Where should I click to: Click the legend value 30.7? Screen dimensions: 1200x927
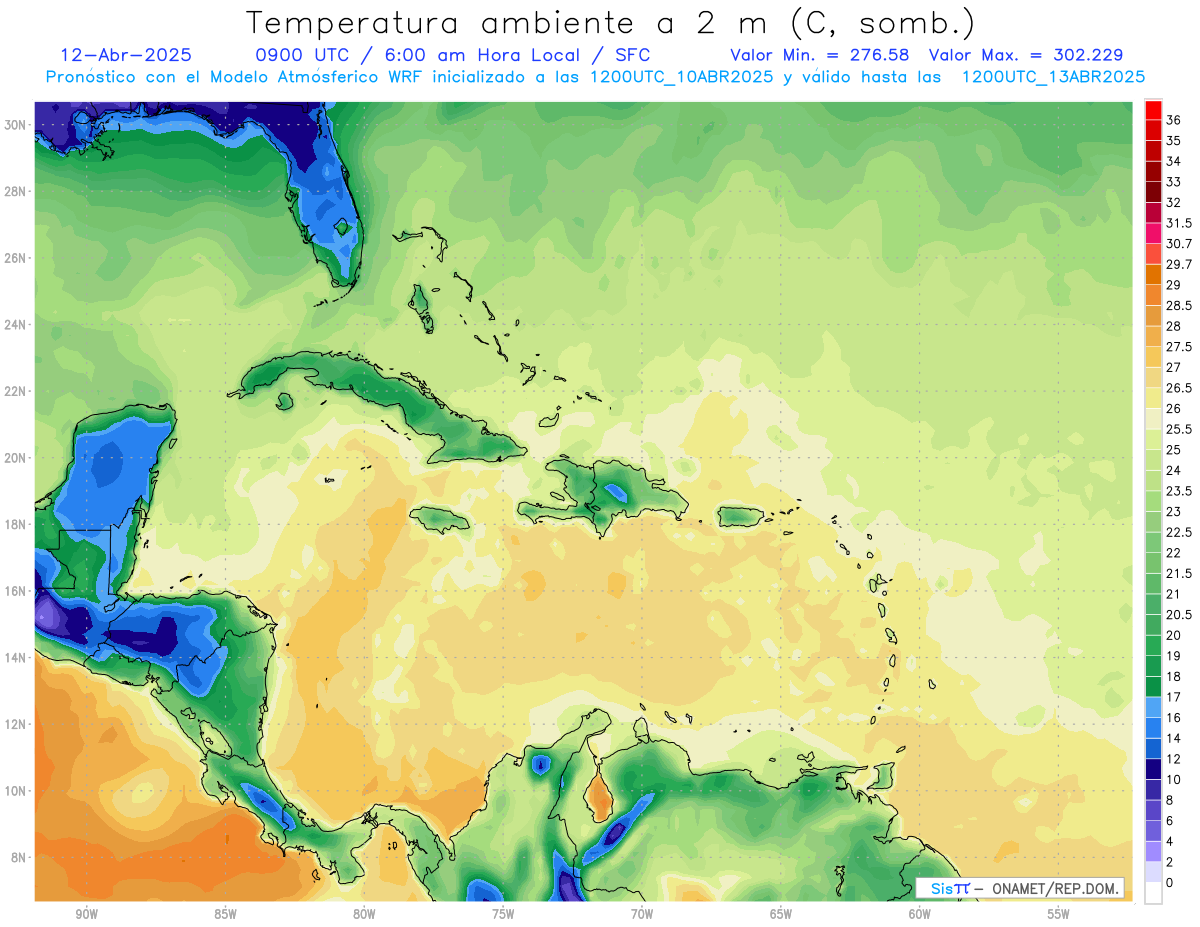pyautogui.click(x=1179, y=243)
